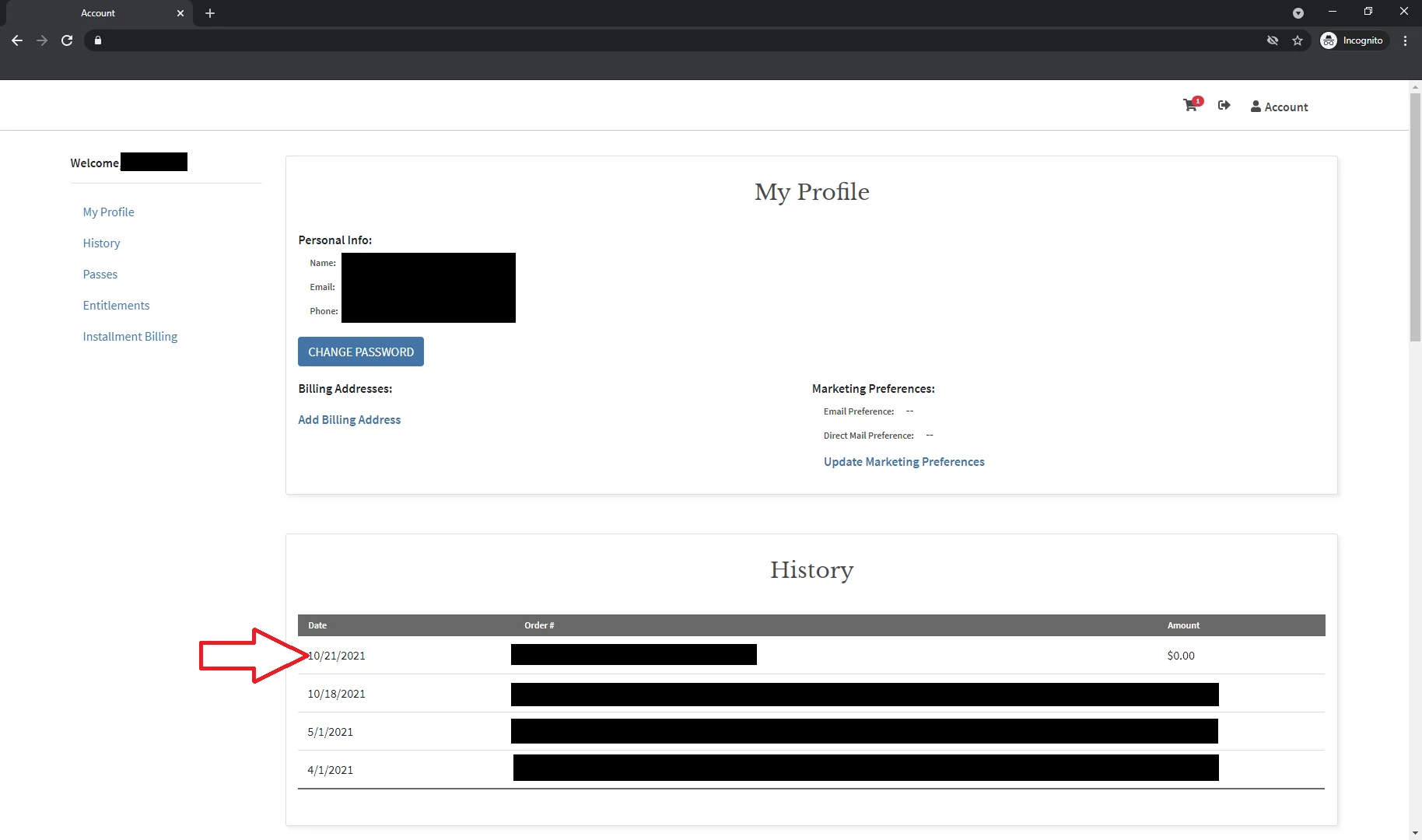Go back with browser back arrow

tap(17, 40)
